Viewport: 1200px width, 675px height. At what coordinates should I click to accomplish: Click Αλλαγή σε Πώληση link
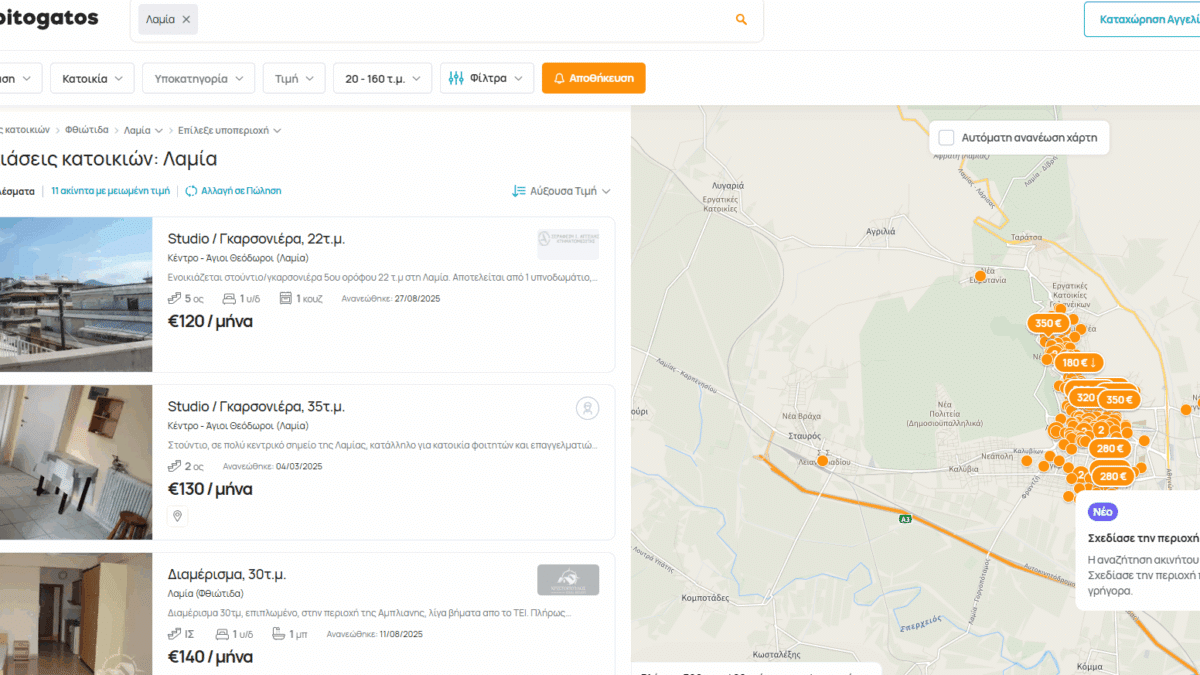click(233, 190)
